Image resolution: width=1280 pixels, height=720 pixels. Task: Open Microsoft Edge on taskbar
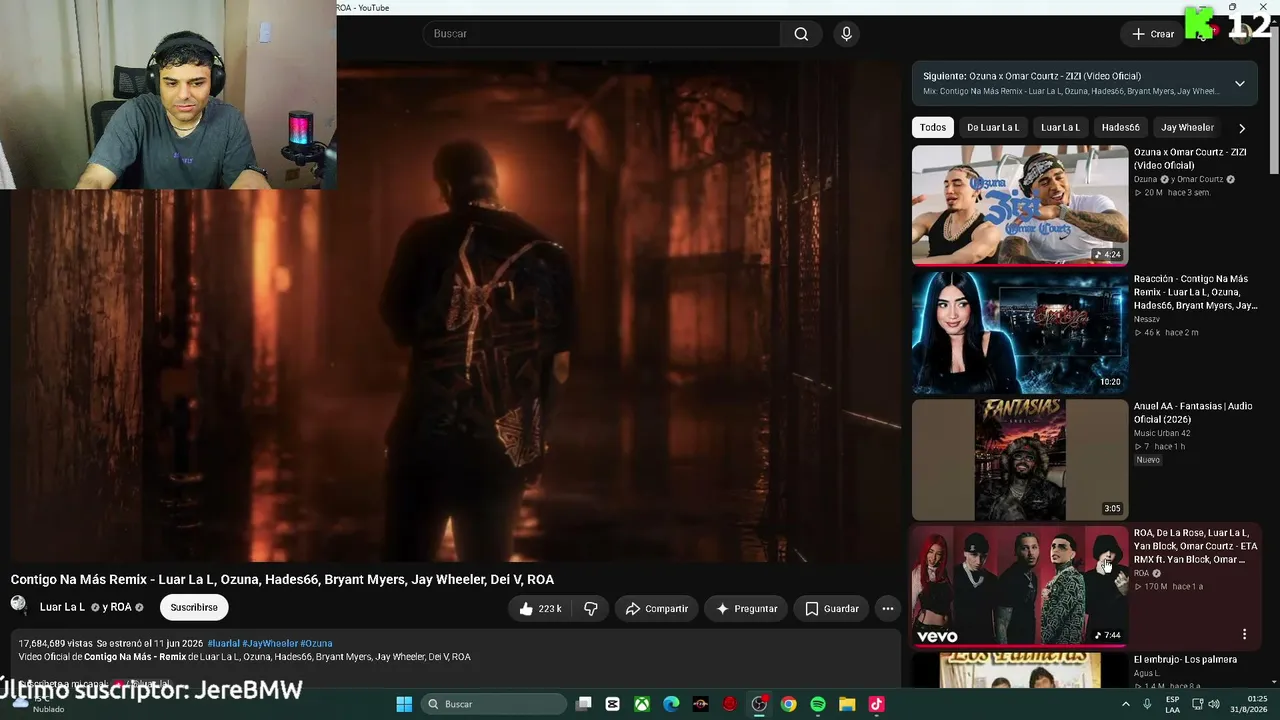[x=671, y=704]
